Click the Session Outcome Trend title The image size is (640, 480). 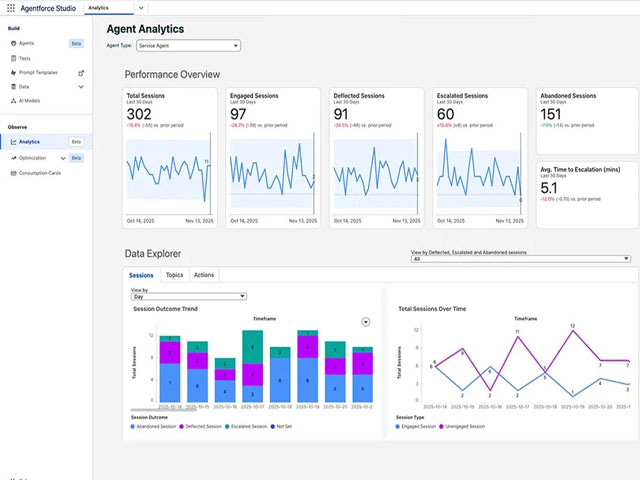pos(165,309)
